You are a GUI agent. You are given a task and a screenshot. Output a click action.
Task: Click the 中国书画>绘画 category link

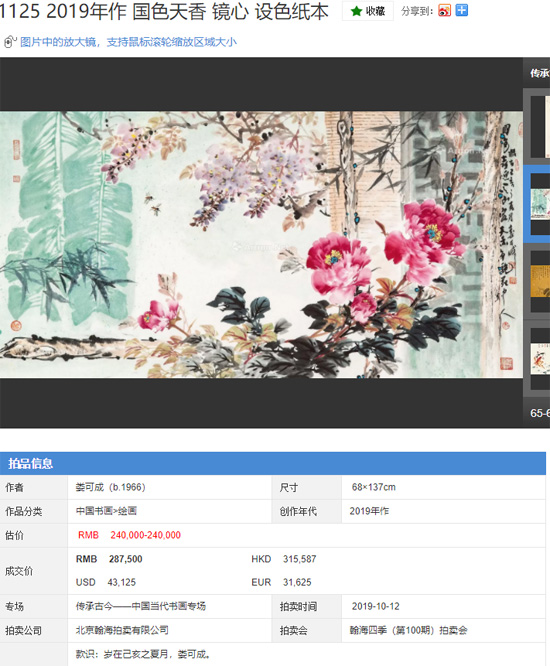(106, 511)
